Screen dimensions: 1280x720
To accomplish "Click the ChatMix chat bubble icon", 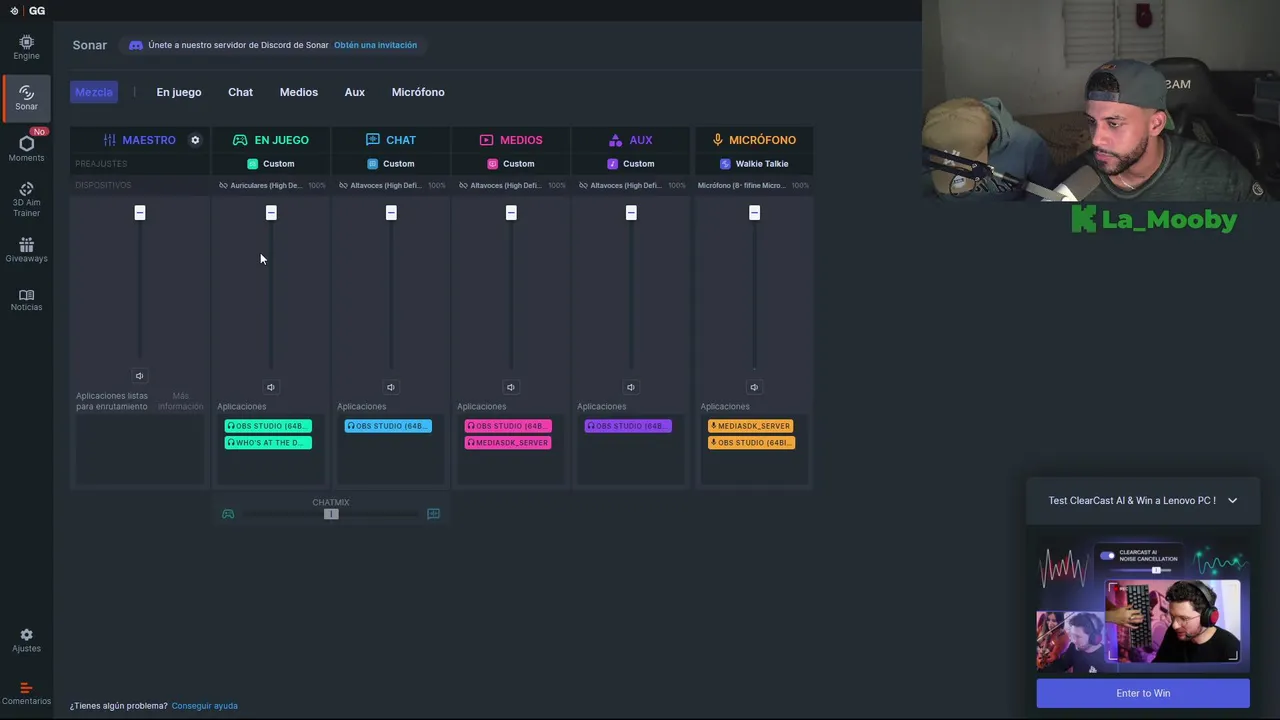I will click(433, 514).
